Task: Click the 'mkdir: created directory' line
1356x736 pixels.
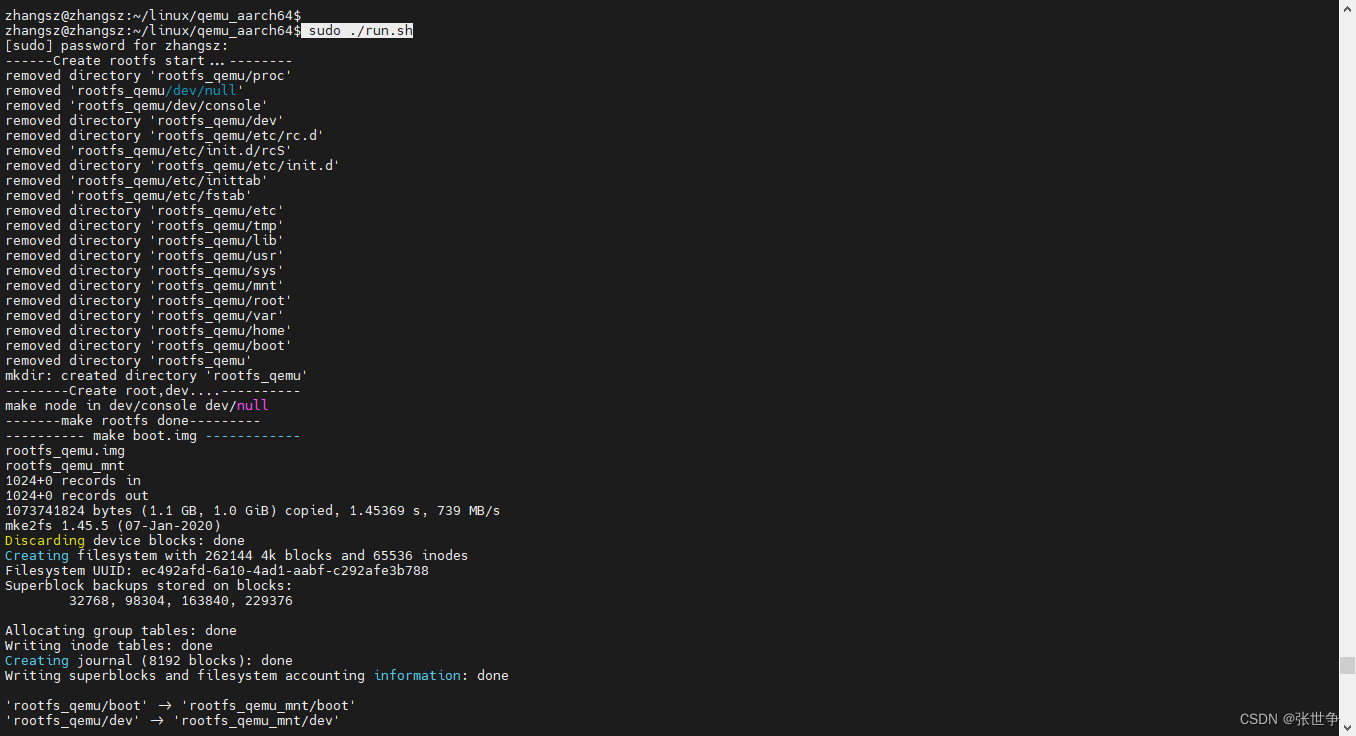Action: 157,376
